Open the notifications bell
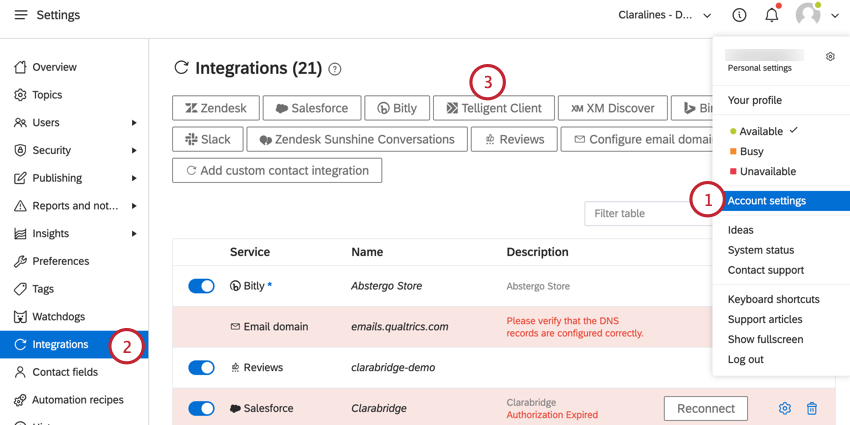850x425 pixels. 771,15
